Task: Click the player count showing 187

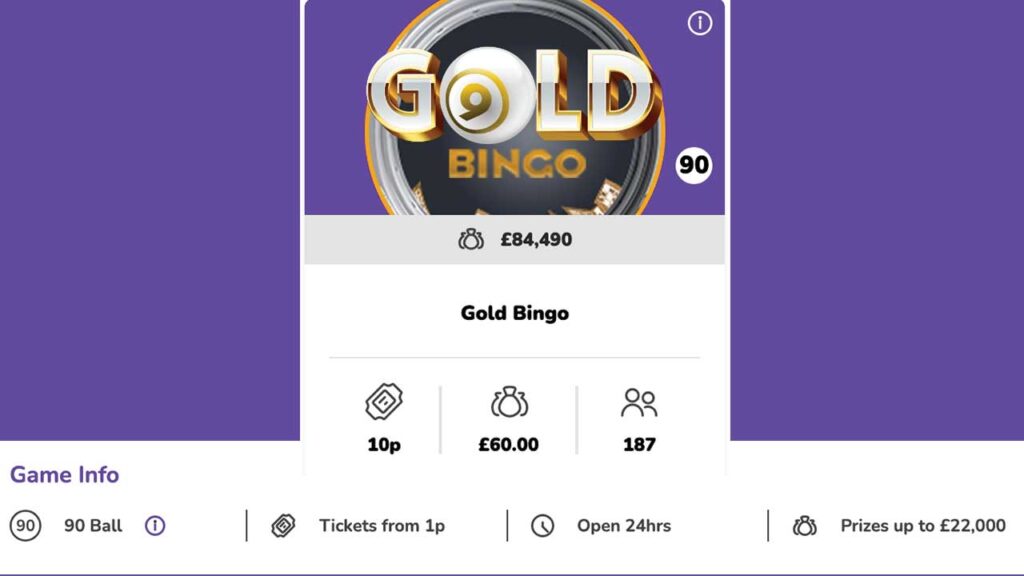Action: [x=640, y=445]
